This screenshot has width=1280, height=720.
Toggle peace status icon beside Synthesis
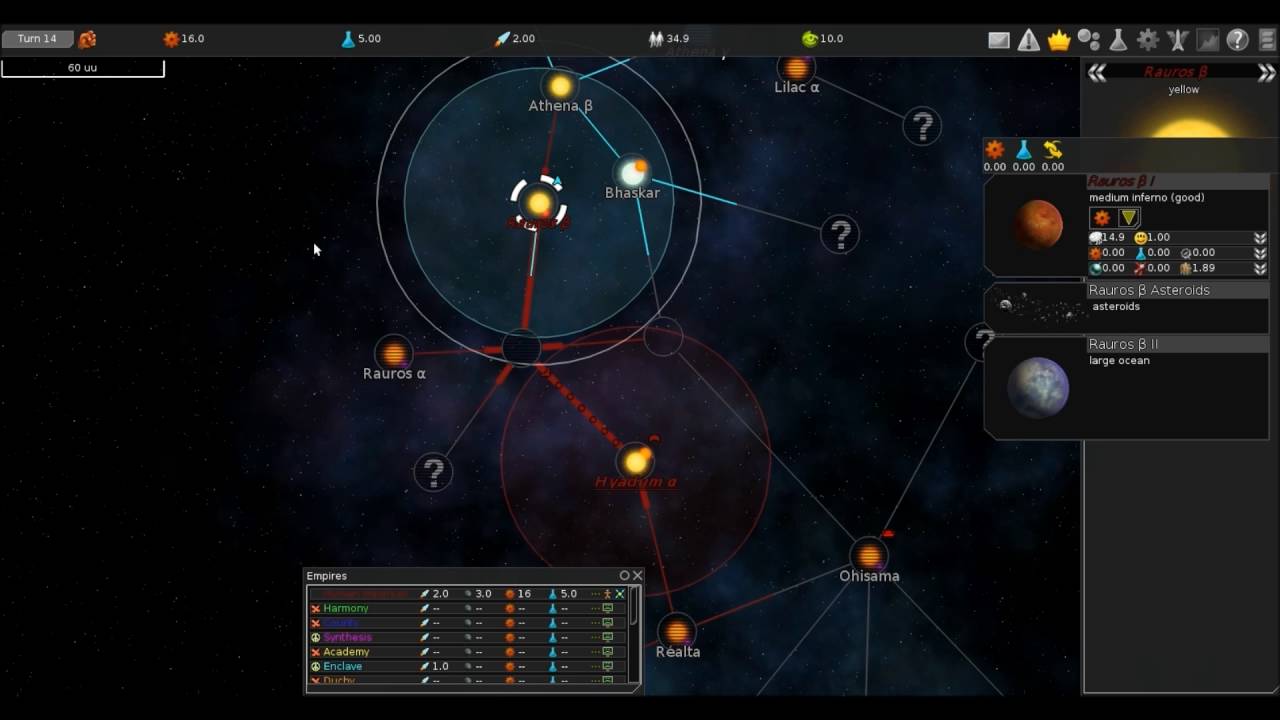(x=315, y=637)
